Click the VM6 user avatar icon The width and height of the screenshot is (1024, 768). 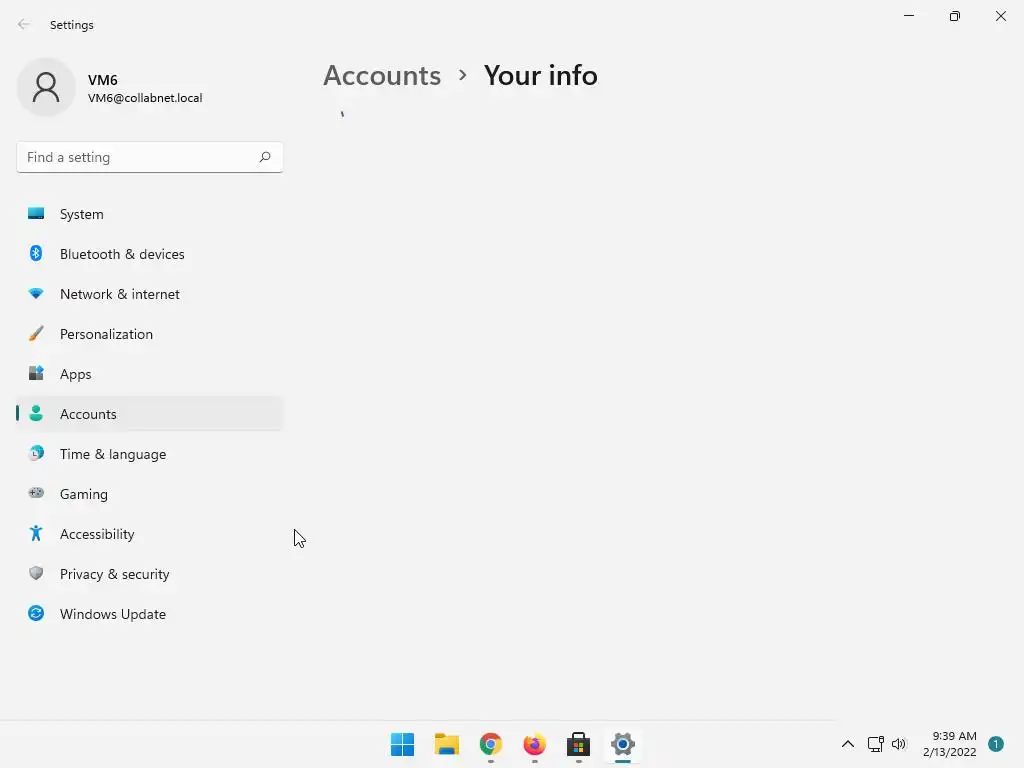pyautogui.click(x=46, y=87)
